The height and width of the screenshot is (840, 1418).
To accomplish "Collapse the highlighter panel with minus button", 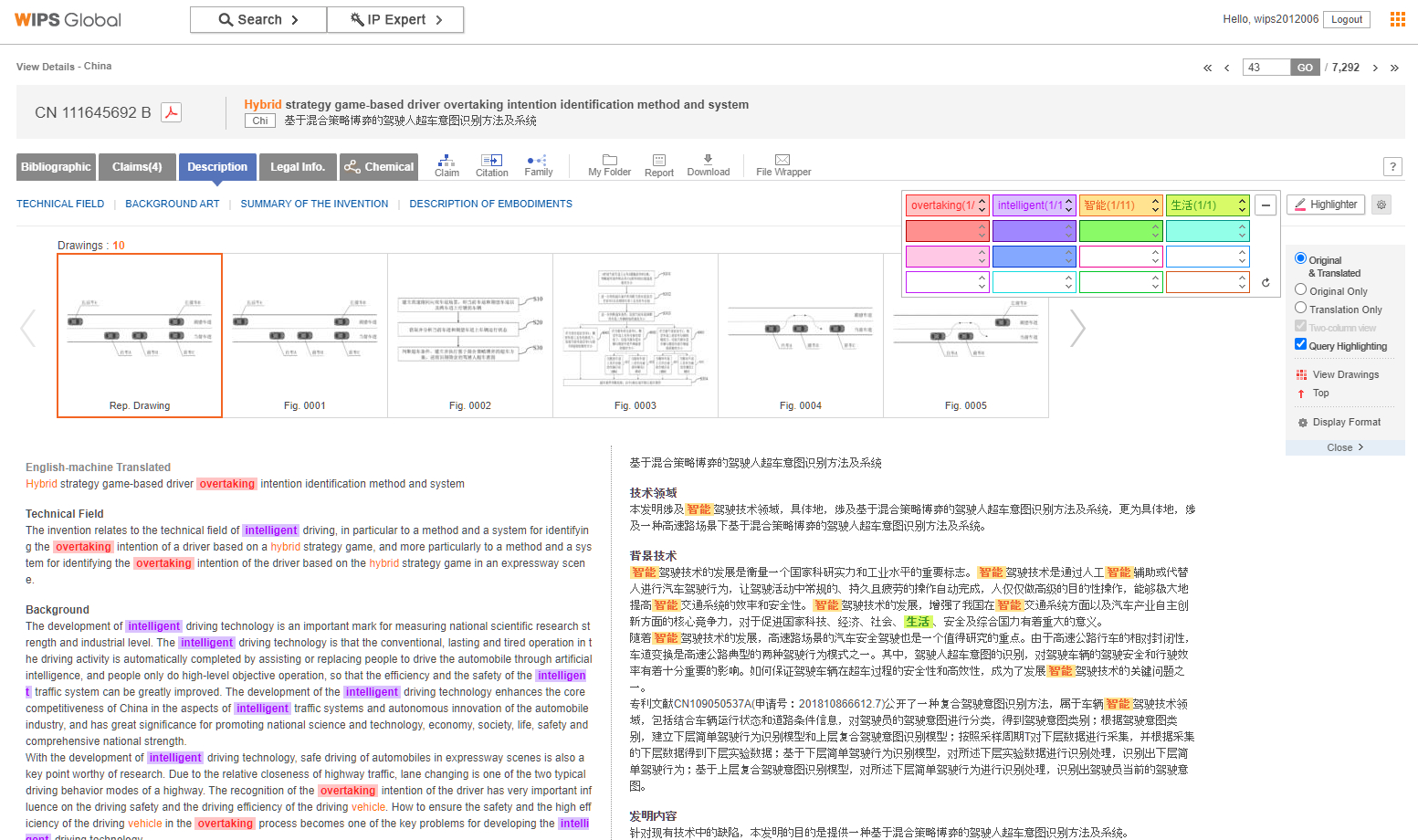I will pos(1266,205).
